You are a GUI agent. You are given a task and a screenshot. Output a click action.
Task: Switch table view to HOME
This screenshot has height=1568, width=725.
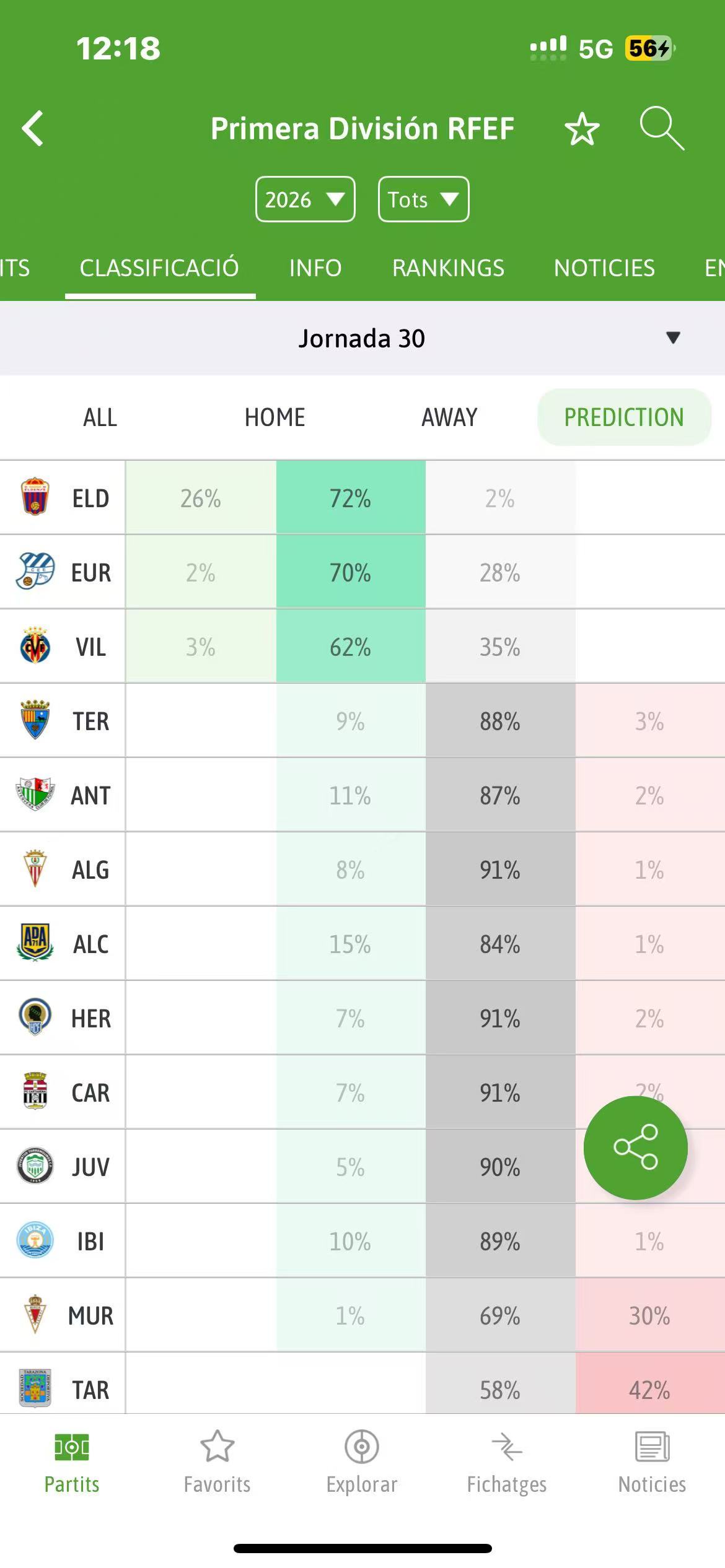(x=275, y=417)
